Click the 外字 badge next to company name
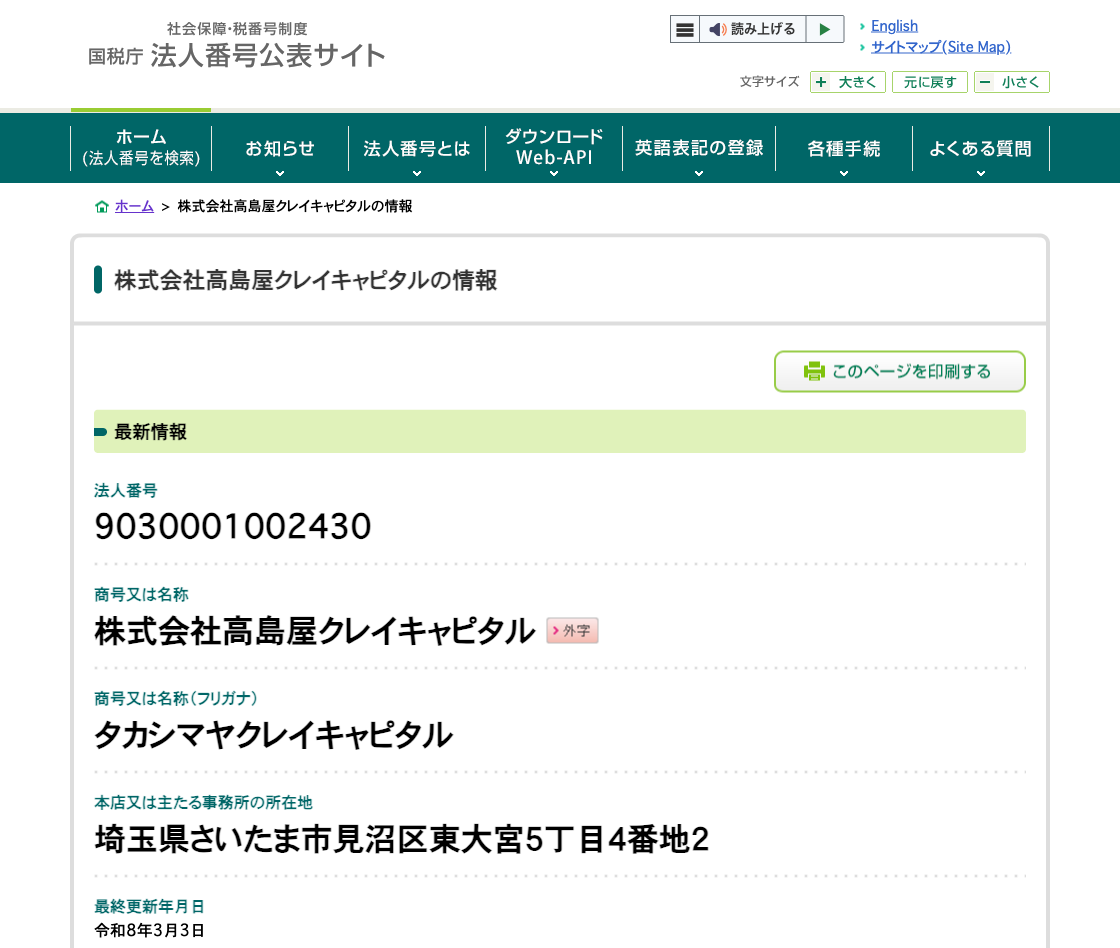1120x948 pixels. (x=572, y=631)
